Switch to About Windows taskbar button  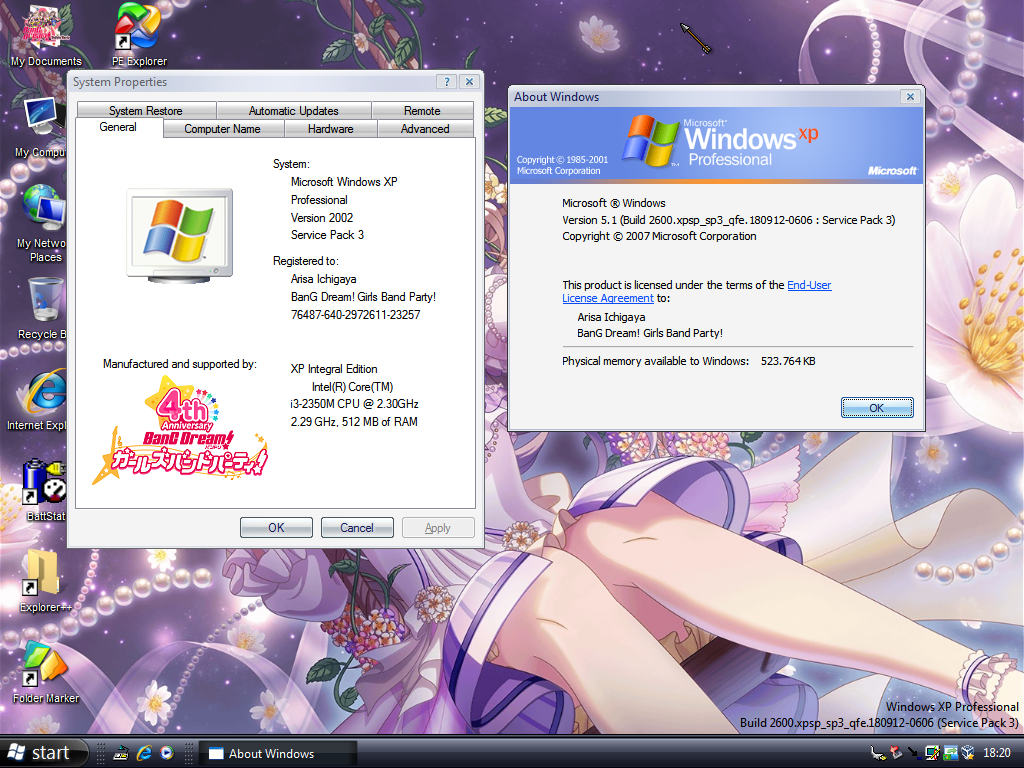(x=278, y=754)
